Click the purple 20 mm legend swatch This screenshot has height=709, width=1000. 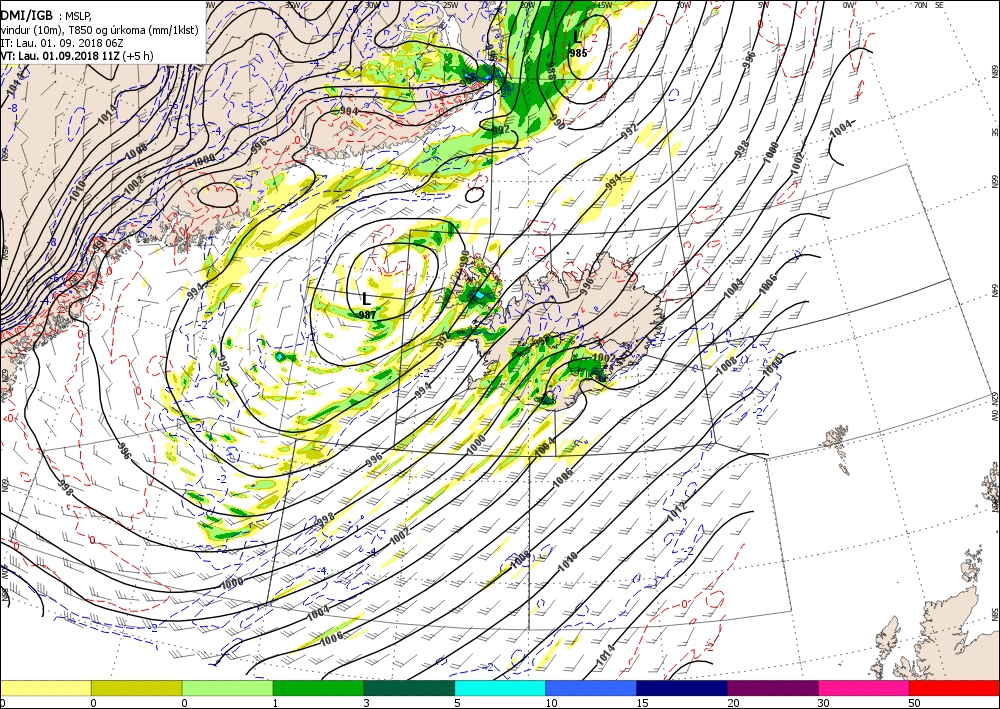point(773,688)
